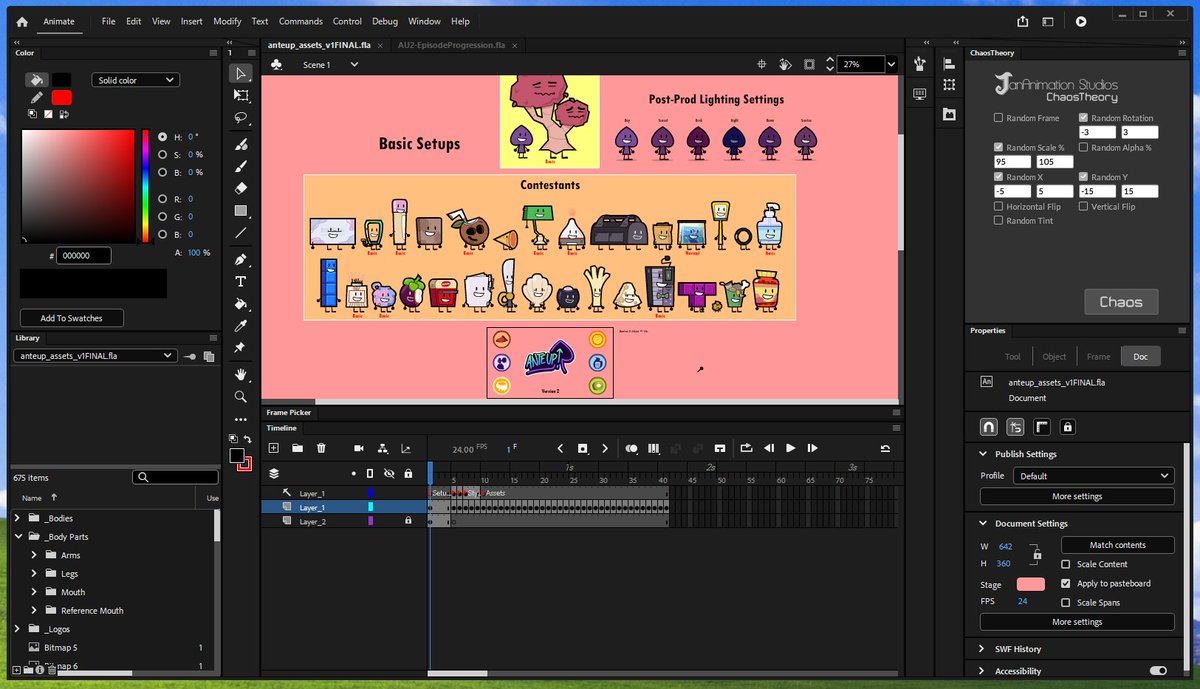
Task: Enable the Random Frame checkbox
Action: pyautogui.click(x=998, y=118)
